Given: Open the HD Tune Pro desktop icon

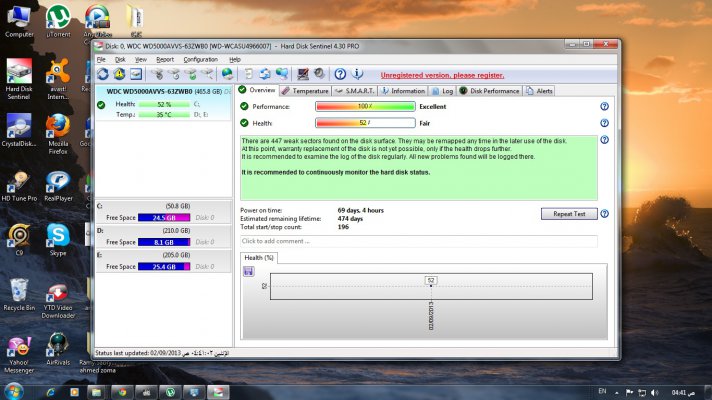Looking at the screenshot, I should click(19, 186).
